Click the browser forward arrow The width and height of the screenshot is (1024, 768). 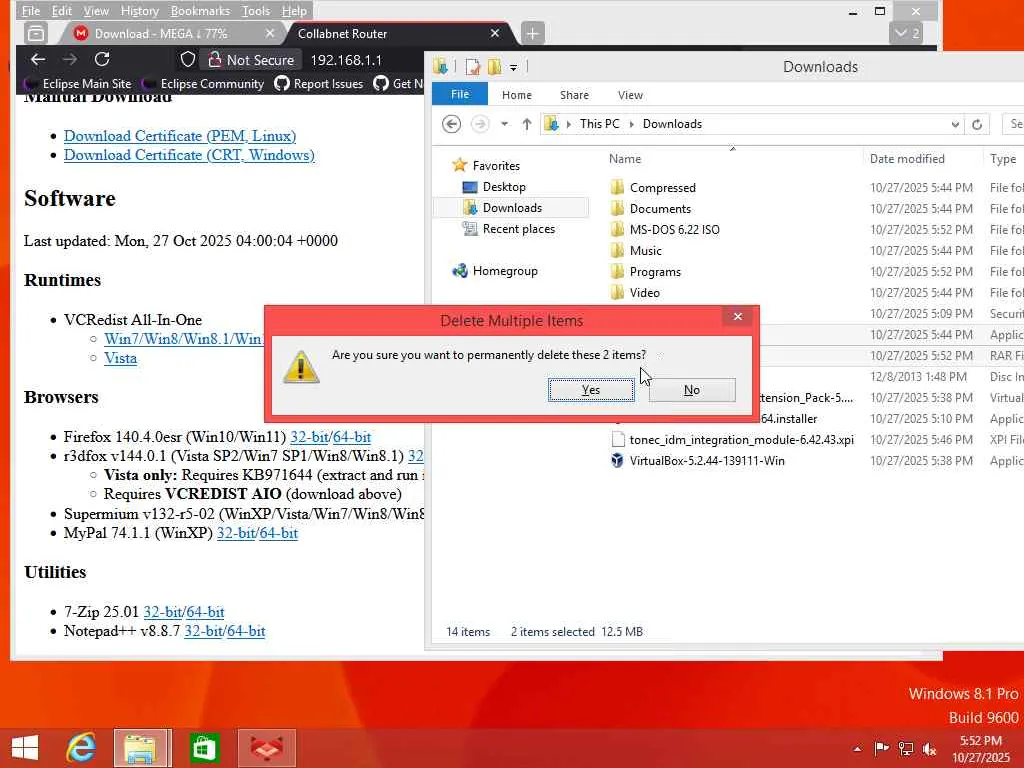coord(70,59)
